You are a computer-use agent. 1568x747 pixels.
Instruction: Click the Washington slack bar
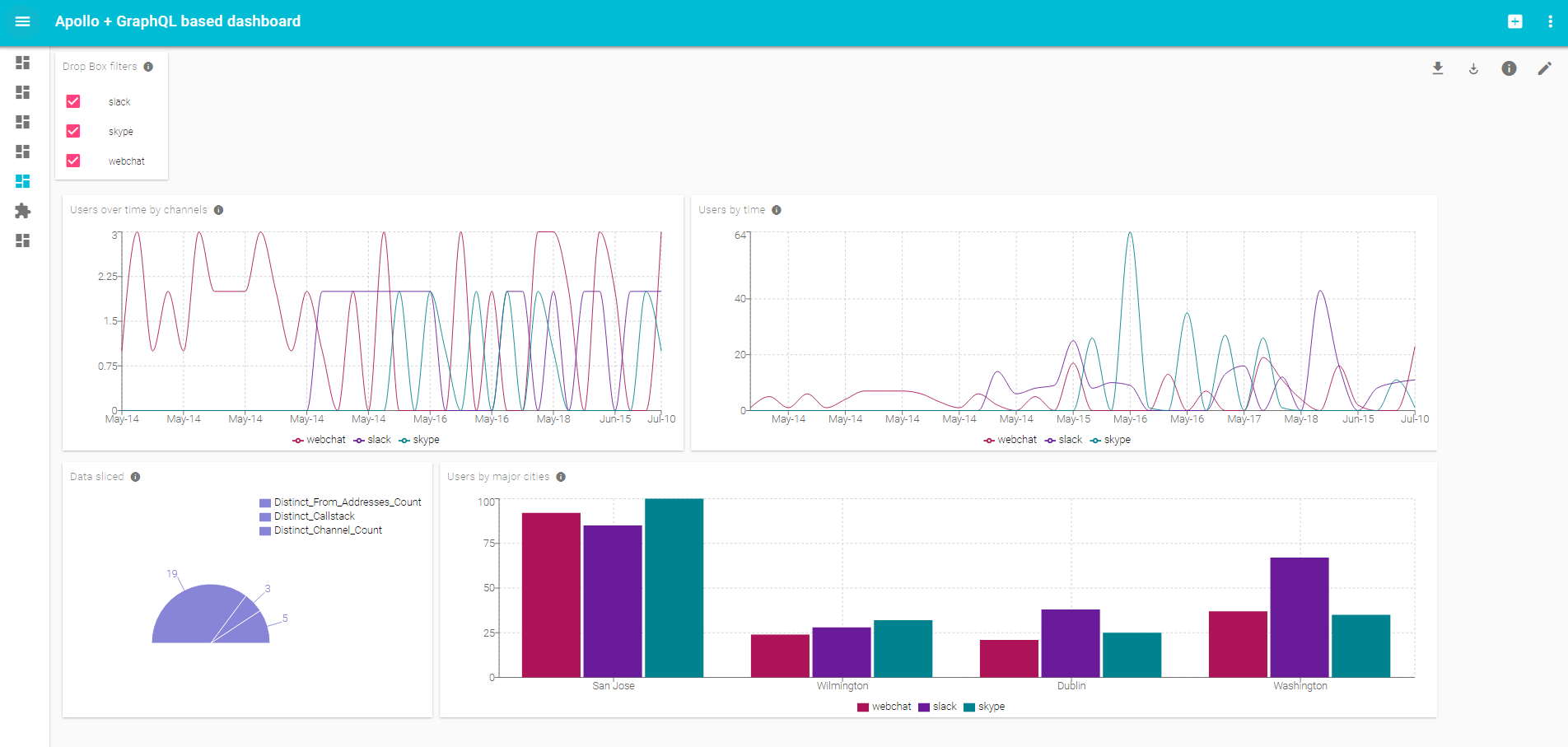click(1300, 618)
